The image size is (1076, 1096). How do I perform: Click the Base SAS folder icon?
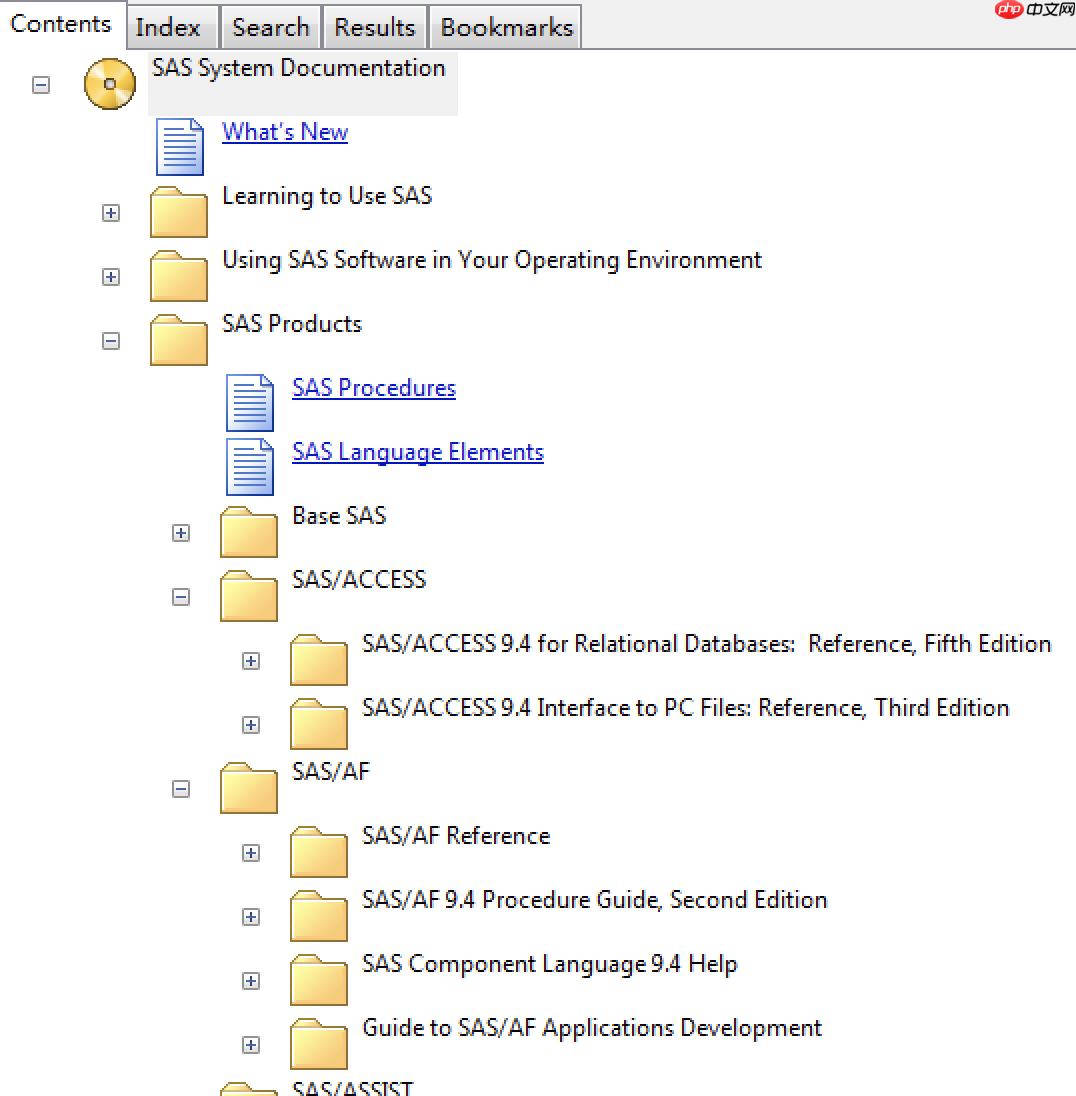click(x=249, y=532)
